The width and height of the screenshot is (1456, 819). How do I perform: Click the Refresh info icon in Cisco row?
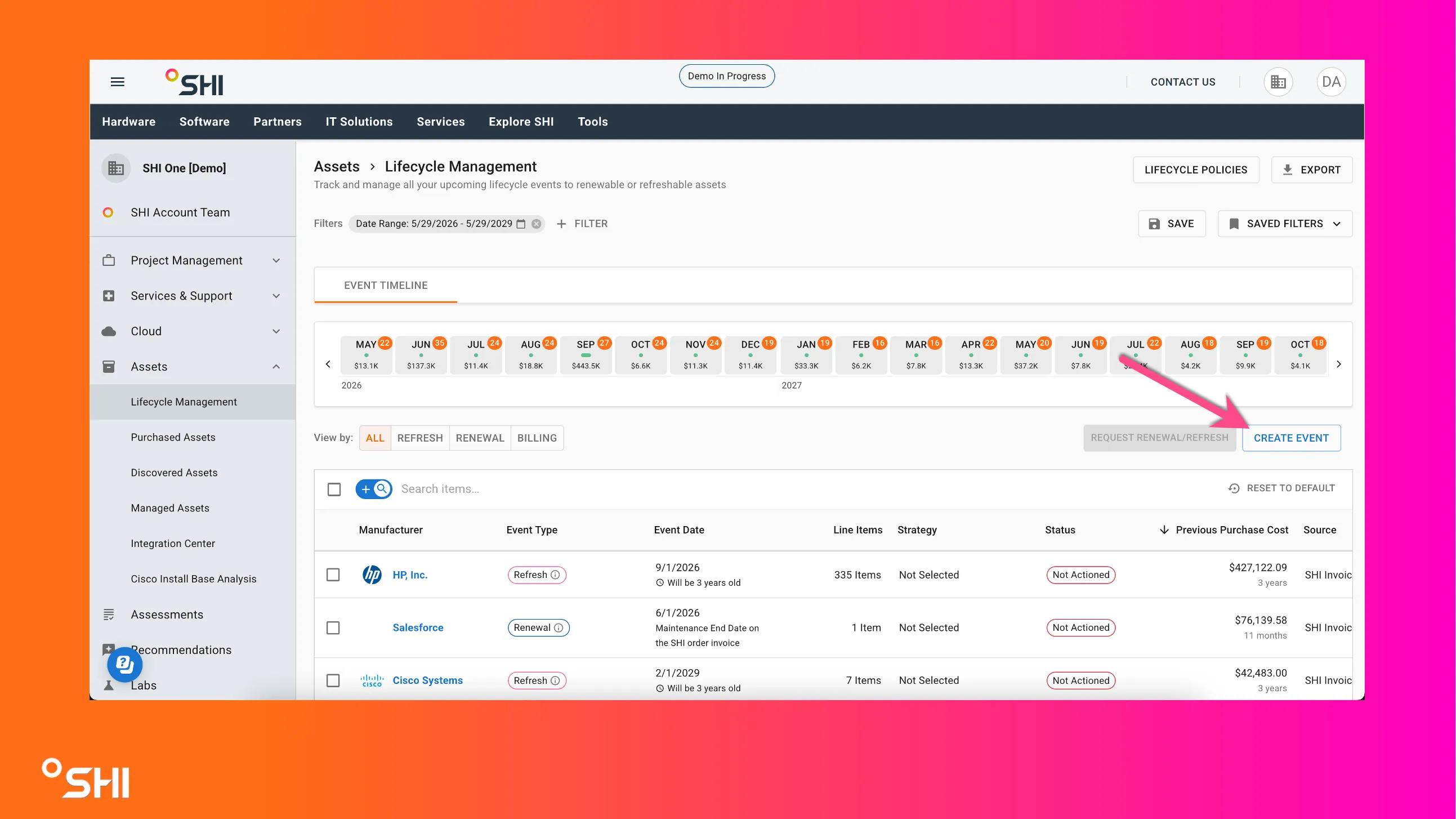tap(556, 680)
